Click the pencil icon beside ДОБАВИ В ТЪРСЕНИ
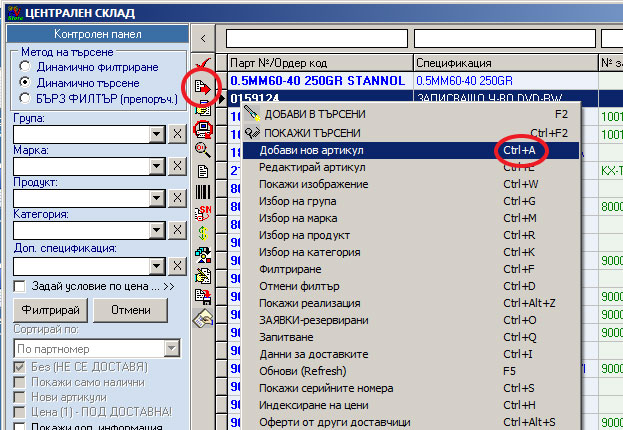This screenshot has width=623, height=430. (x=252, y=114)
